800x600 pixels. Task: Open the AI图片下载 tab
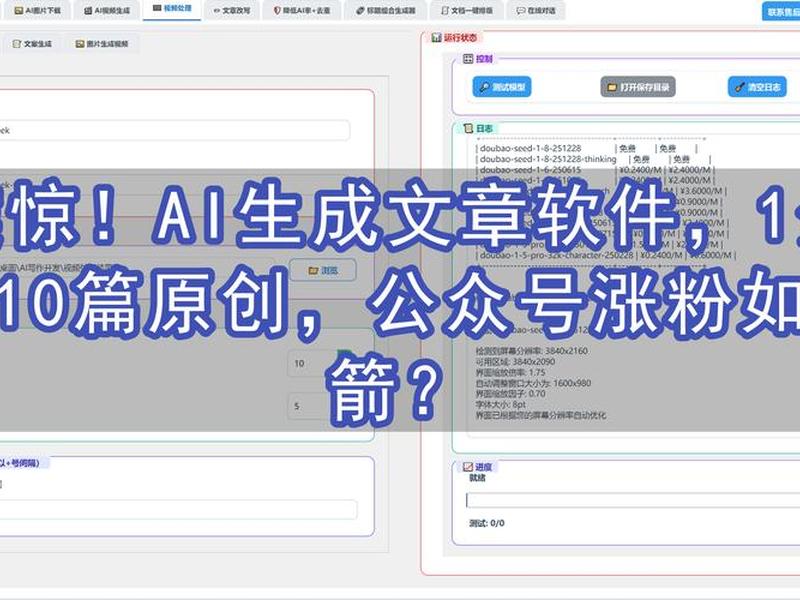tap(37, 10)
